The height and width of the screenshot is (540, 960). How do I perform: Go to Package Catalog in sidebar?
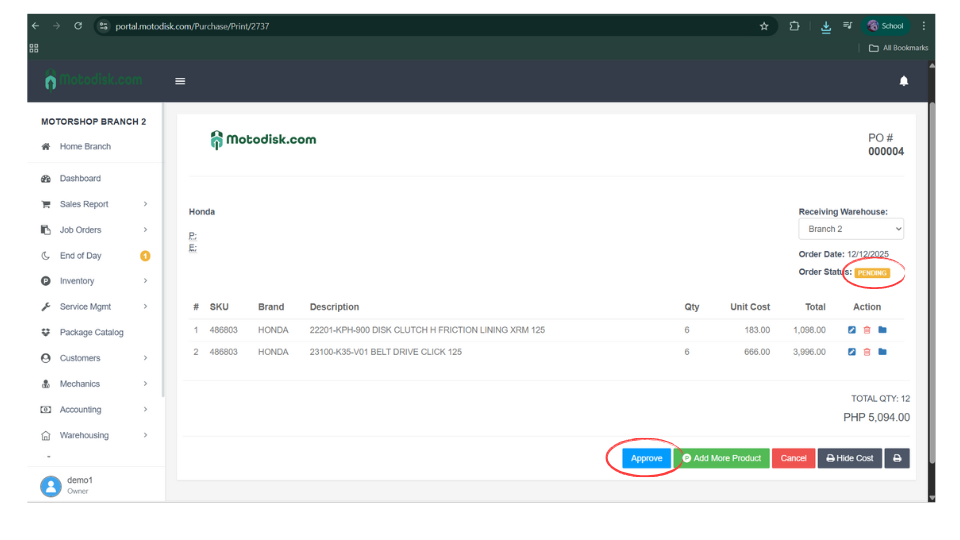(x=91, y=332)
